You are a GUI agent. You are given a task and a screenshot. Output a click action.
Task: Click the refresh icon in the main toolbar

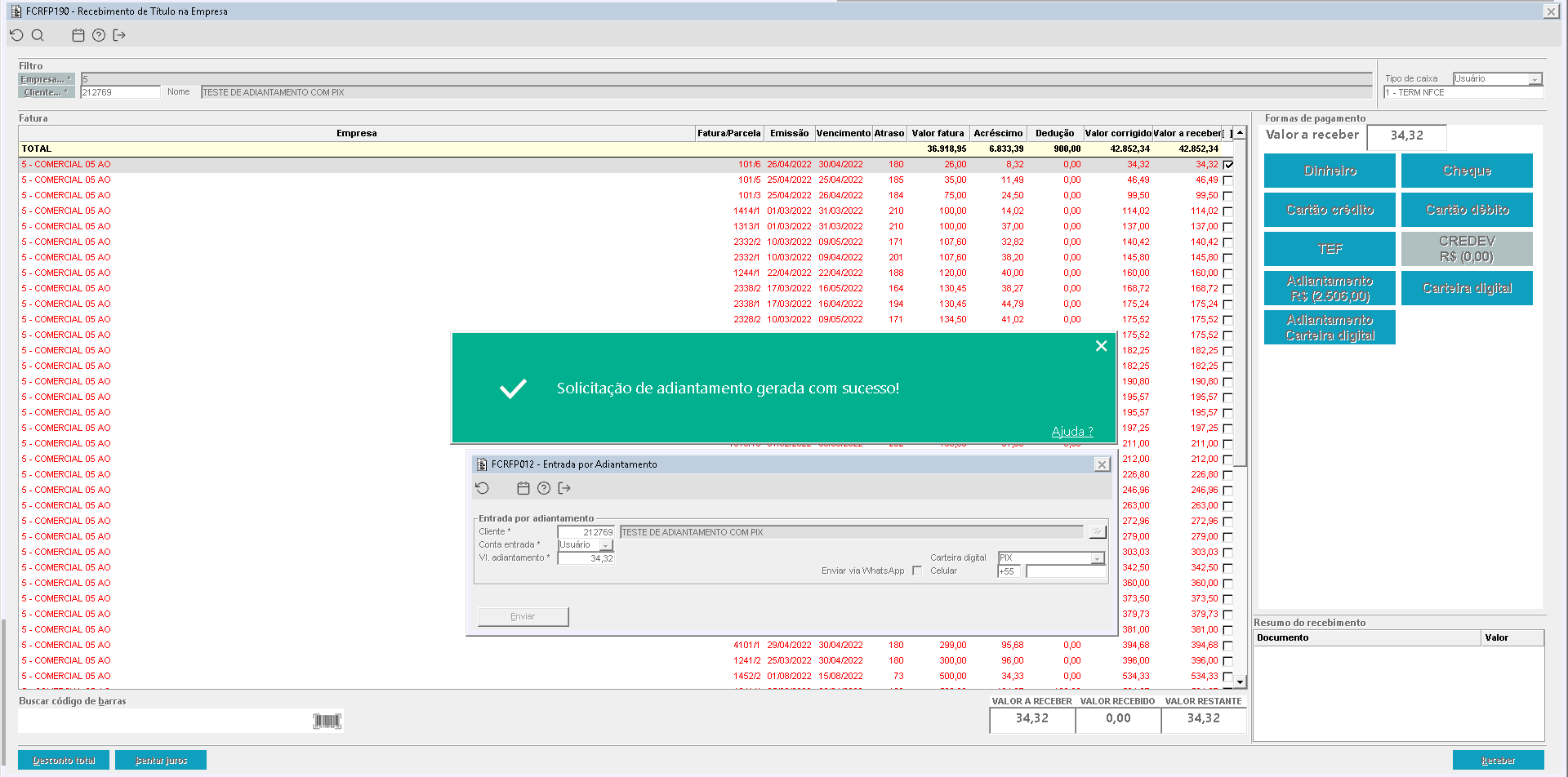16,35
